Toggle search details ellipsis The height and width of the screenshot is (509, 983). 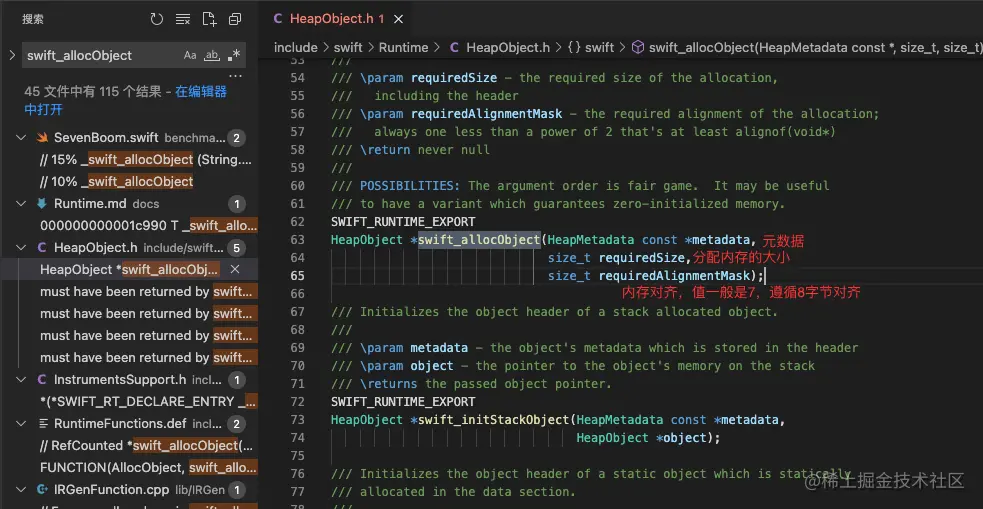[235, 76]
